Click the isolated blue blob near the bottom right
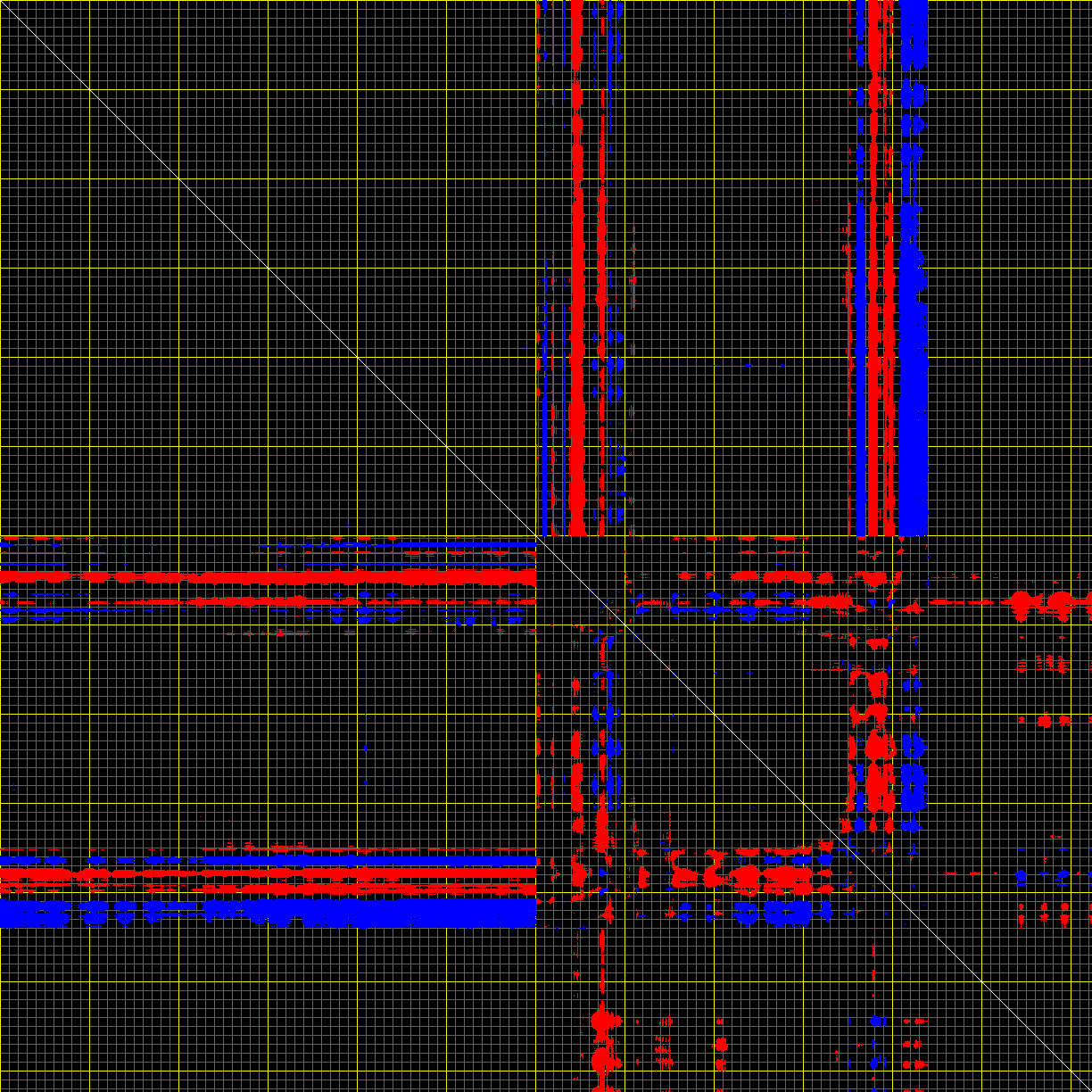The height and width of the screenshot is (1092, 1092). click(x=876, y=1020)
